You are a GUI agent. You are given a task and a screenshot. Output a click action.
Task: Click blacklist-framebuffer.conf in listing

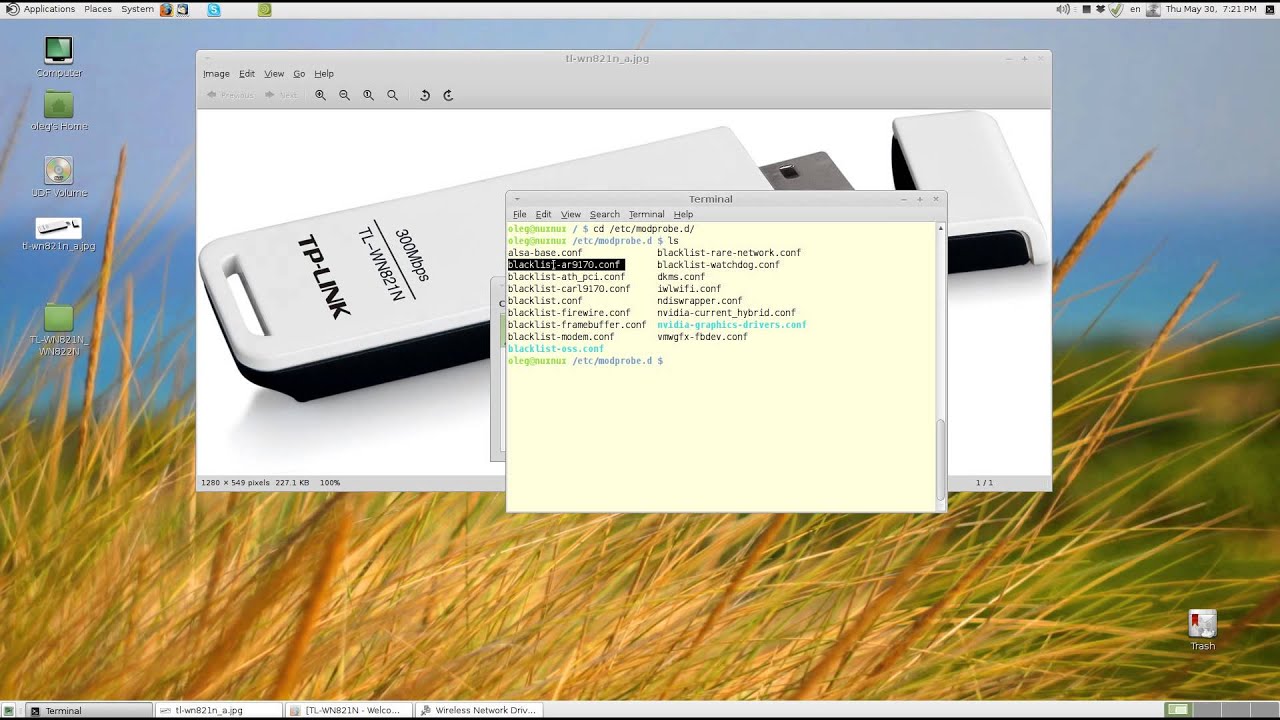click(577, 325)
